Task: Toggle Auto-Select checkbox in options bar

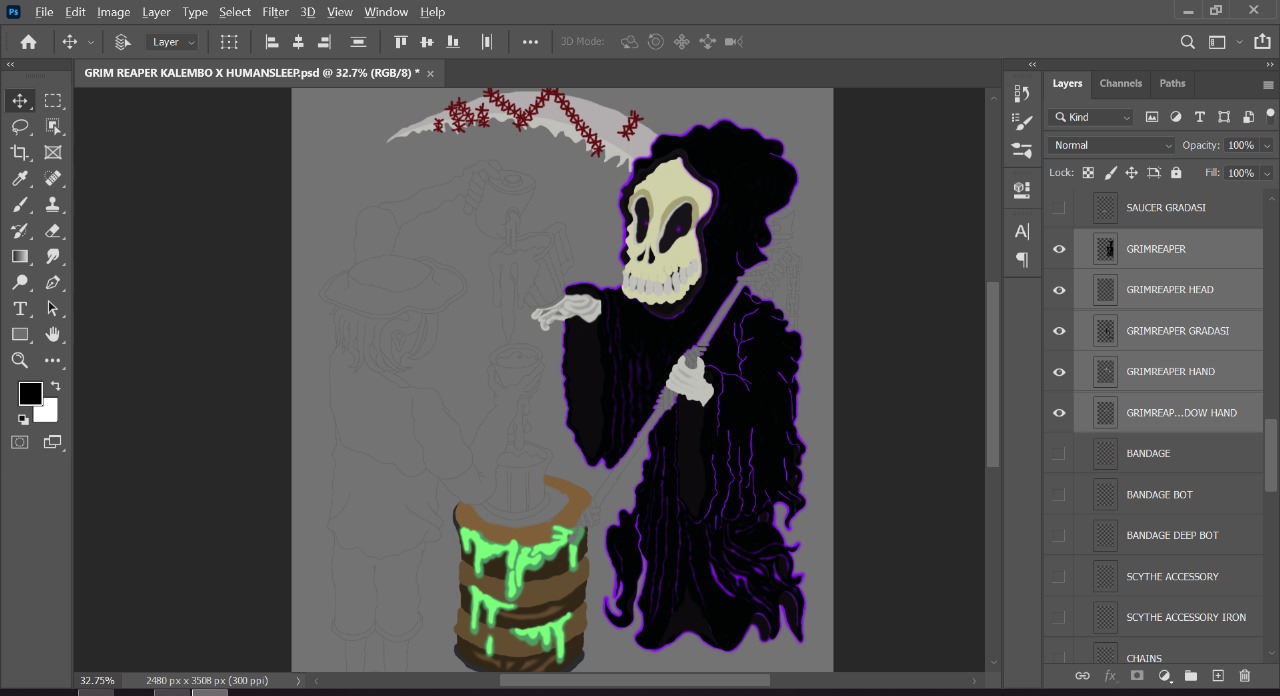Action: click(123, 42)
